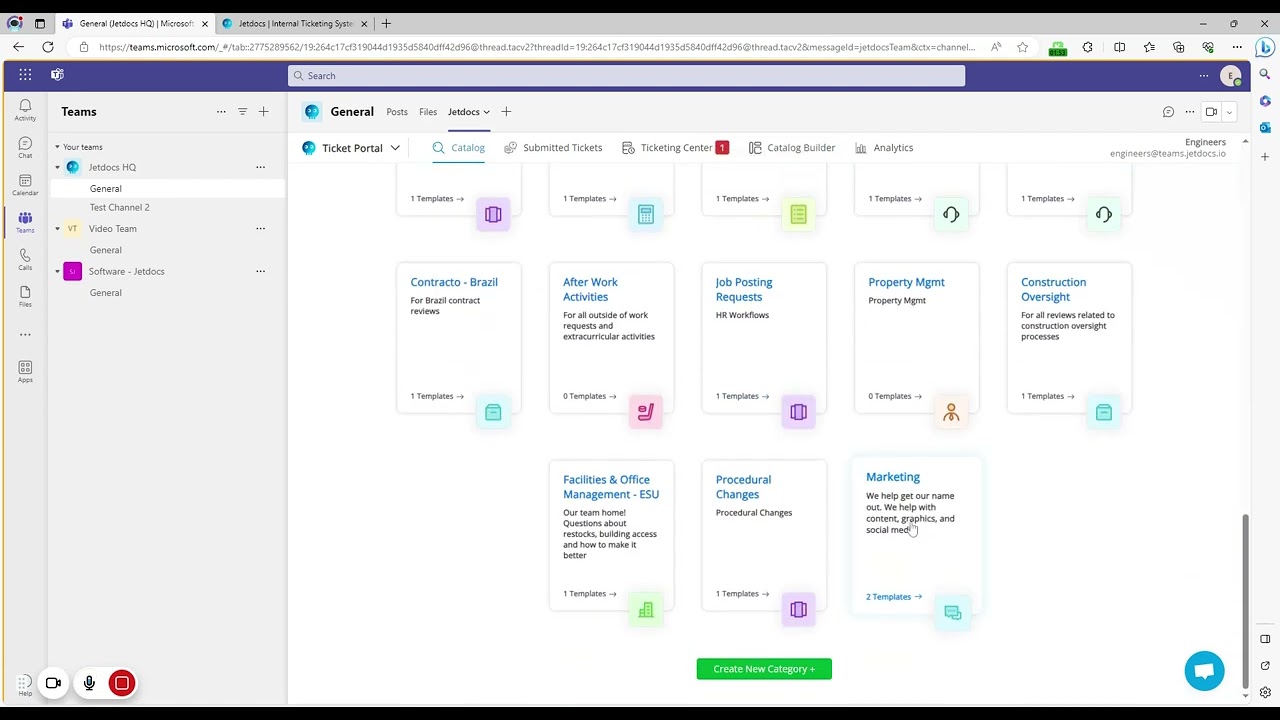The height and width of the screenshot is (720, 1280).
Task: Open the Jetdocs support chat bubble
Action: [x=1204, y=671]
